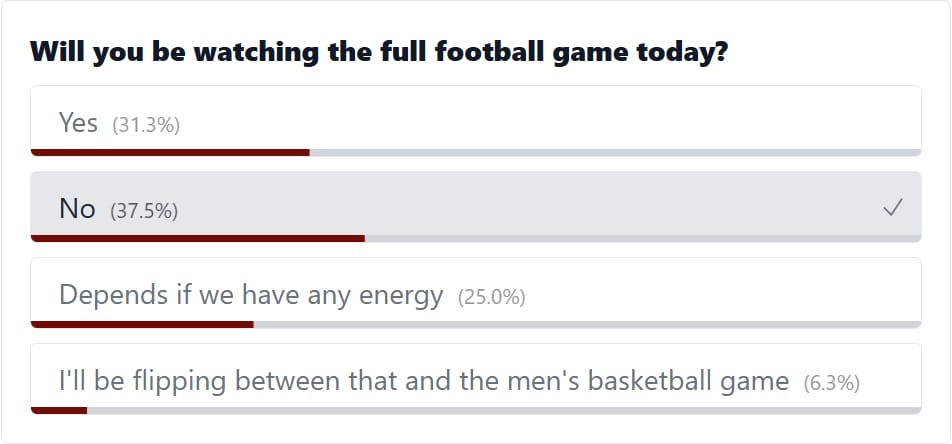Screen dimensions: 952x444
Task: Click the dark red result bar under No
Action: [198, 238]
